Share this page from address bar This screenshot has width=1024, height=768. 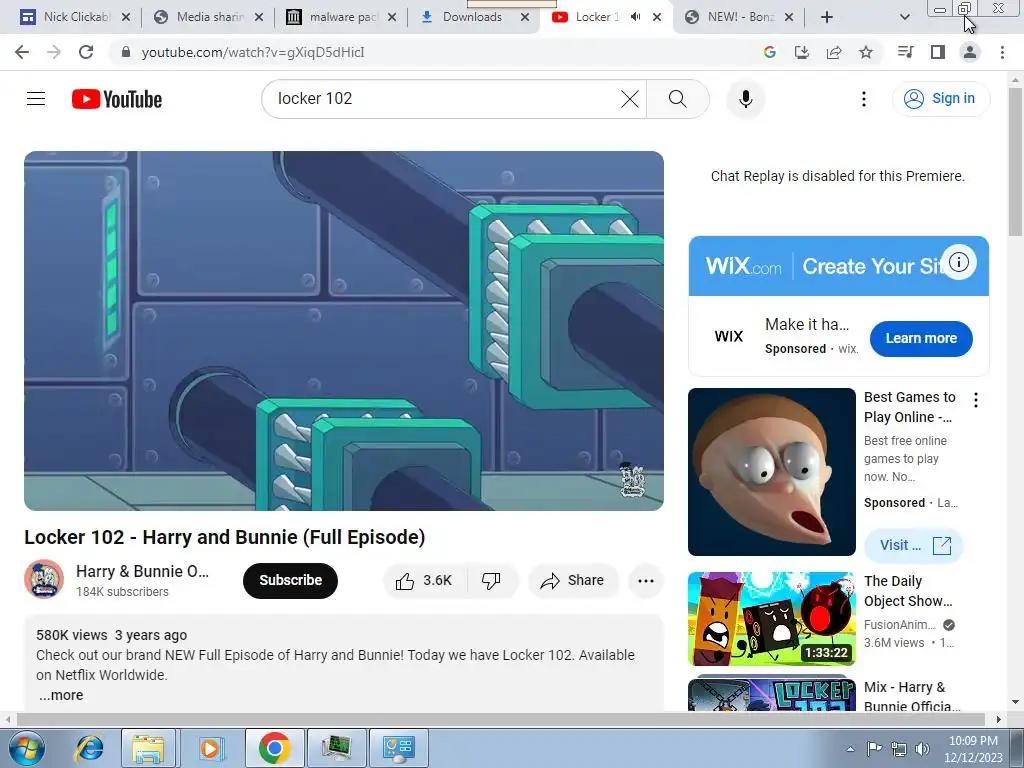point(834,52)
